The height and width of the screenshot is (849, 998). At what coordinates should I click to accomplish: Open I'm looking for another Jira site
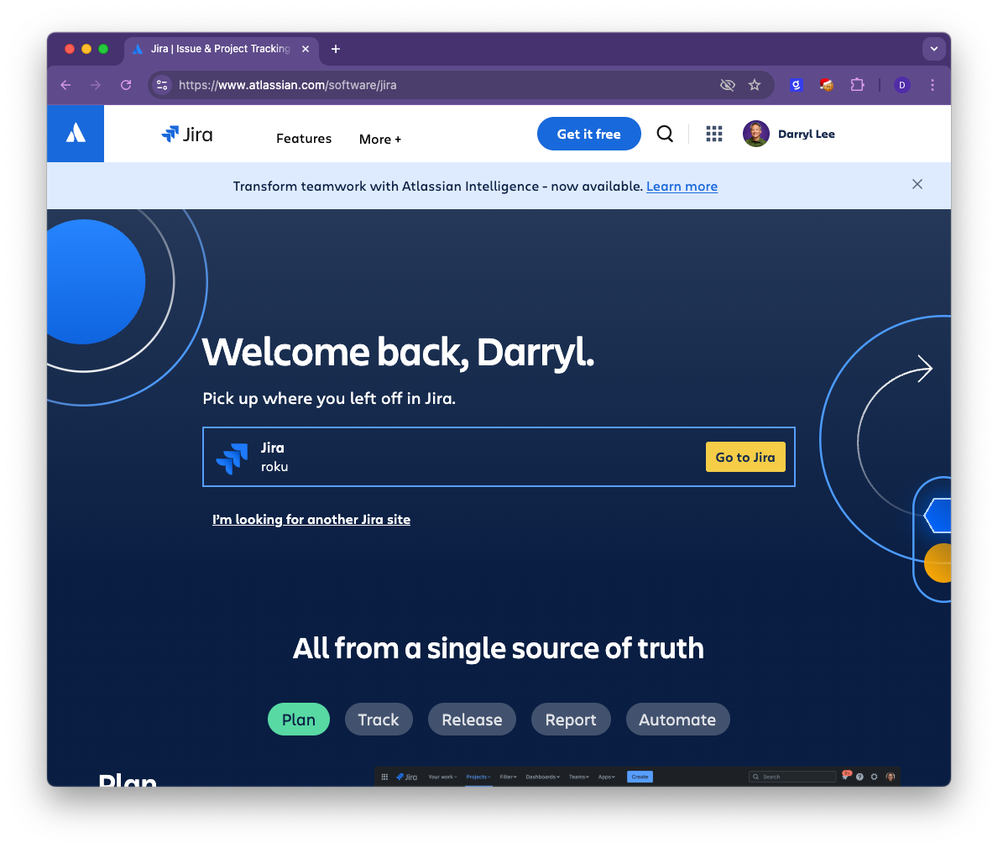pos(311,519)
